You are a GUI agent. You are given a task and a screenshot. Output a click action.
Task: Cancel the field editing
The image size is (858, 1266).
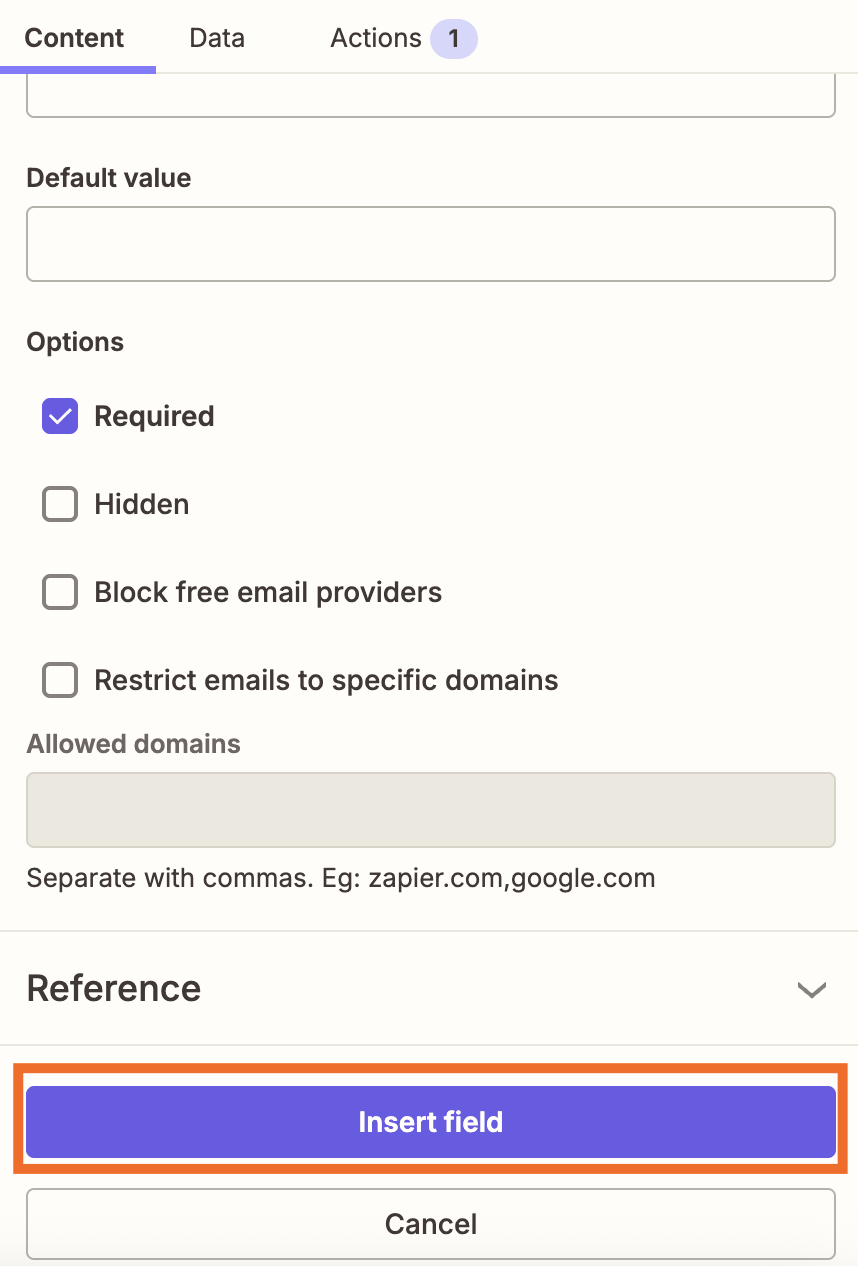pos(430,1223)
